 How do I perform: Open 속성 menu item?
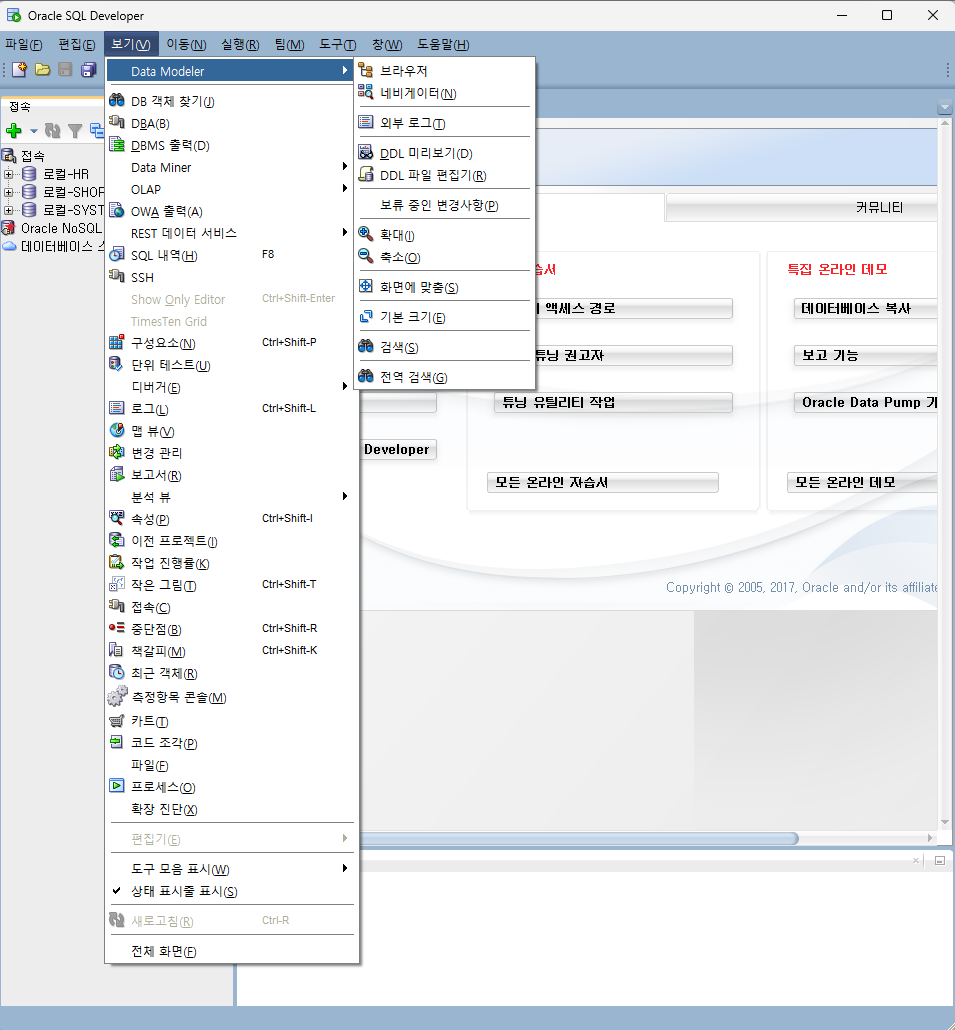click(x=232, y=519)
